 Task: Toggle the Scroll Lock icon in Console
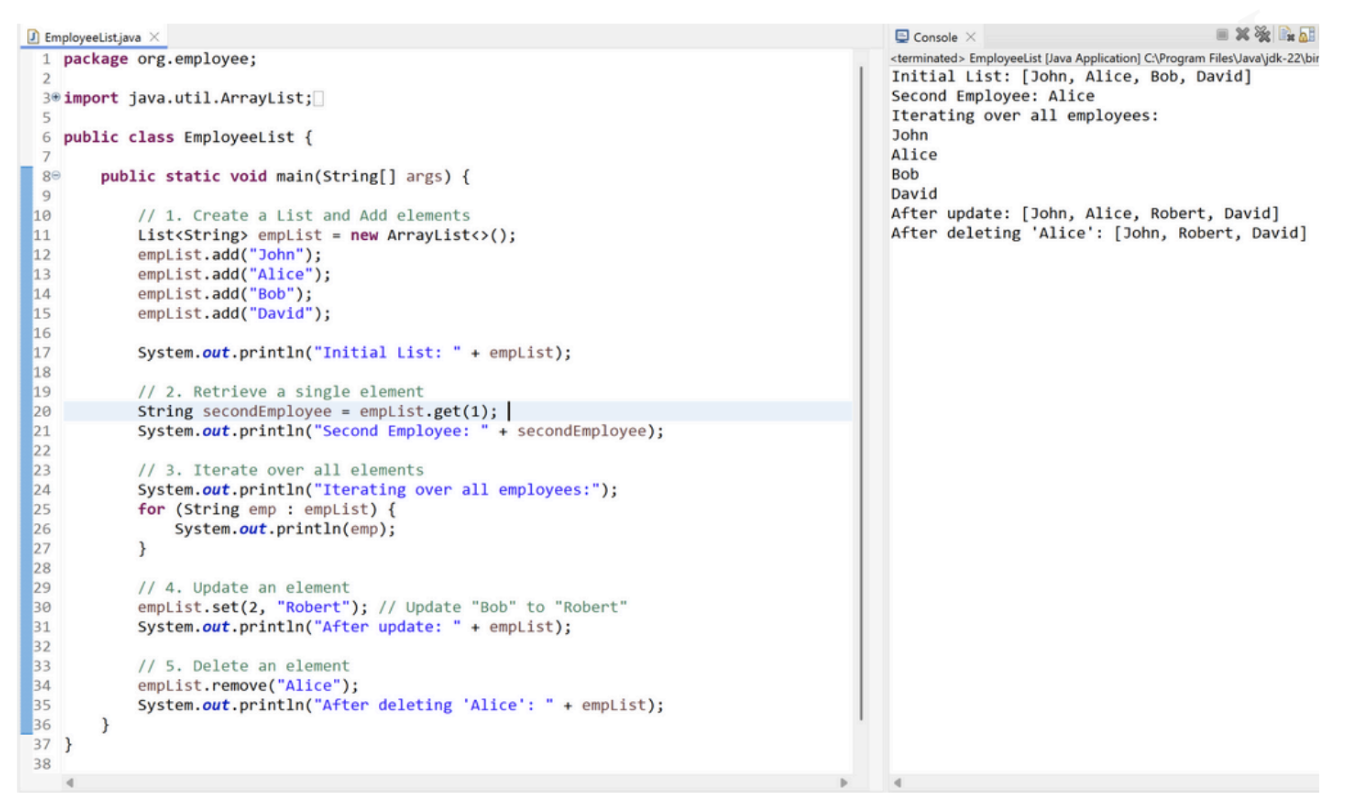pos(1309,37)
